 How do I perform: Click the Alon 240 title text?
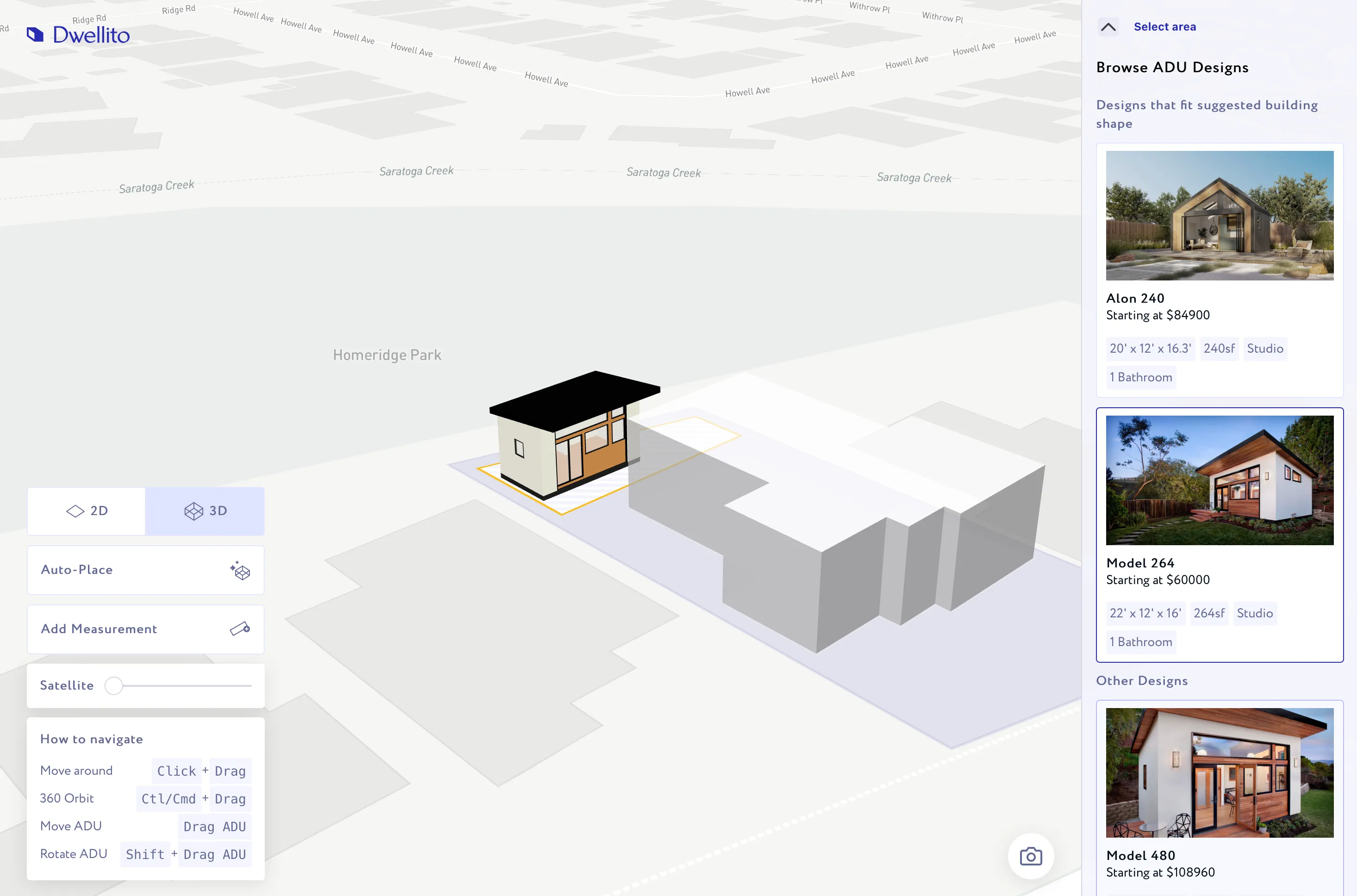1135,299
